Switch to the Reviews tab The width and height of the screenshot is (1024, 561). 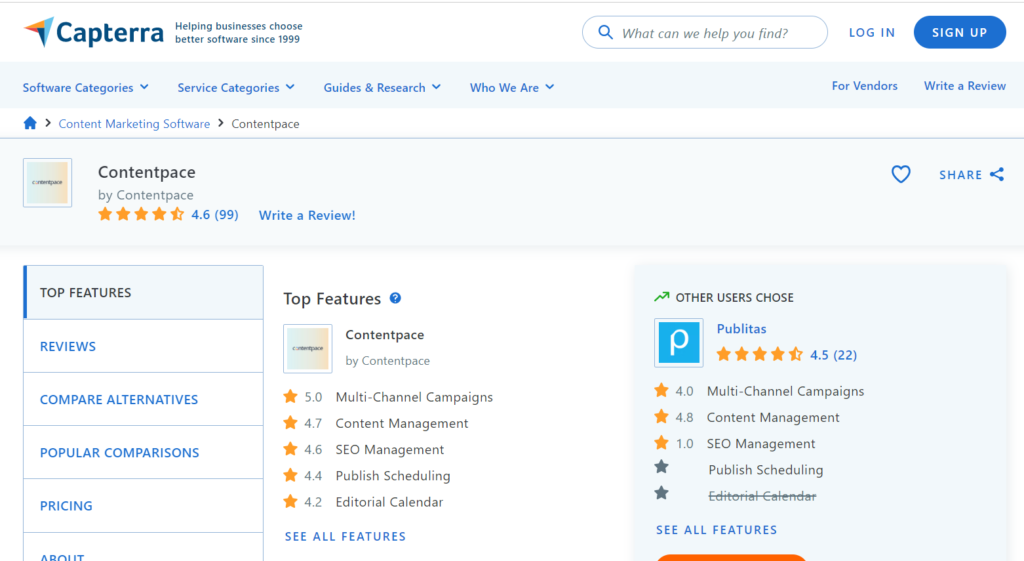68,346
